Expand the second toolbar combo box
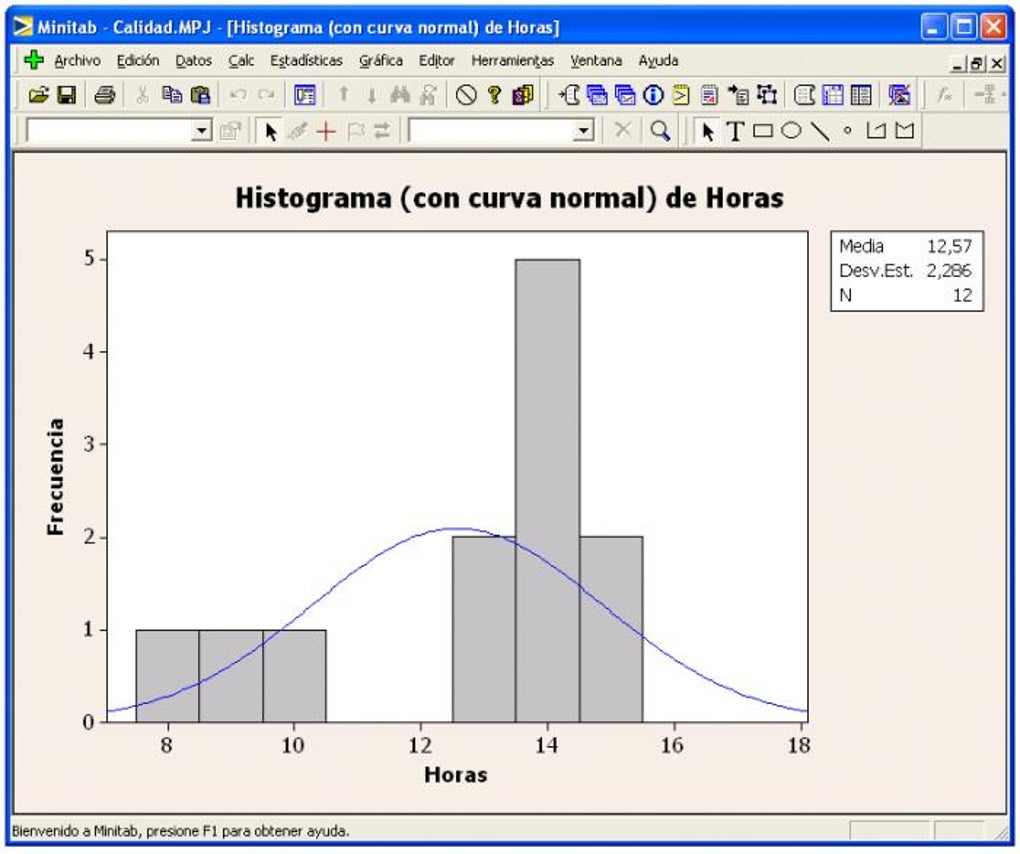The width and height of the screenshot is (1020, 854). click(584, 131)
